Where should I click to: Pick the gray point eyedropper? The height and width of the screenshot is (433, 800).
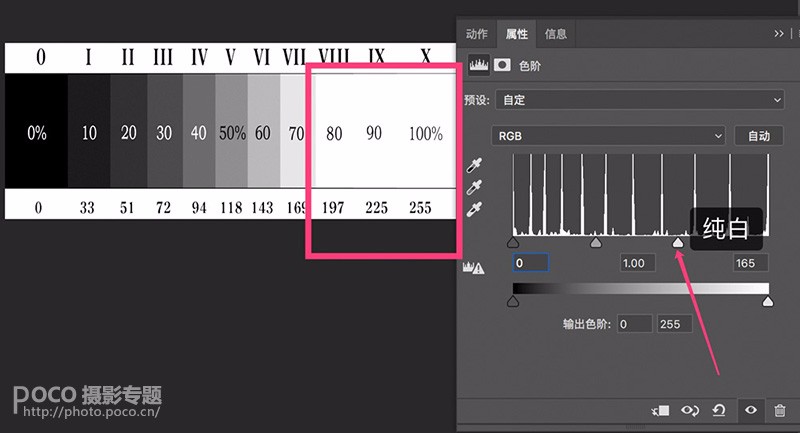(x=474, y=188)
